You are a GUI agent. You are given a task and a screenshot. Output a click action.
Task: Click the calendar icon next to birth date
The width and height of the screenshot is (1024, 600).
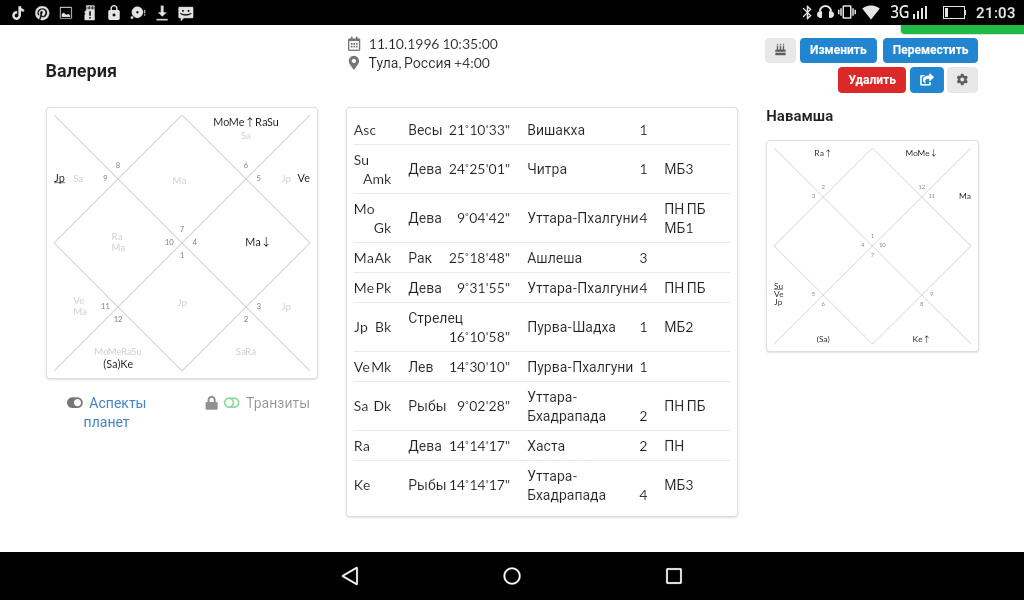pyautogui.click(x=353, y=44)
